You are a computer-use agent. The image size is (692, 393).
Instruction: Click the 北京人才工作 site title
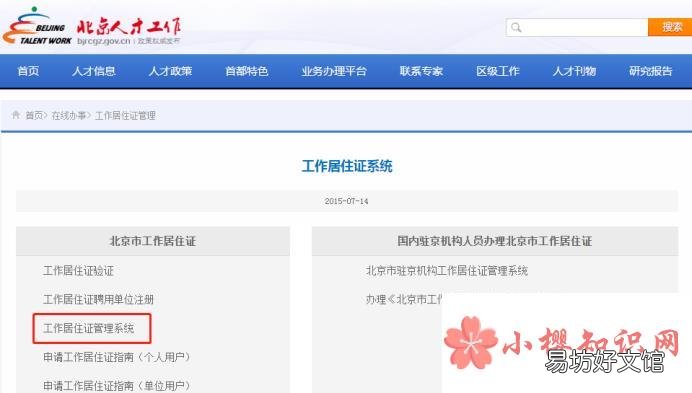[x=128, y=27]
